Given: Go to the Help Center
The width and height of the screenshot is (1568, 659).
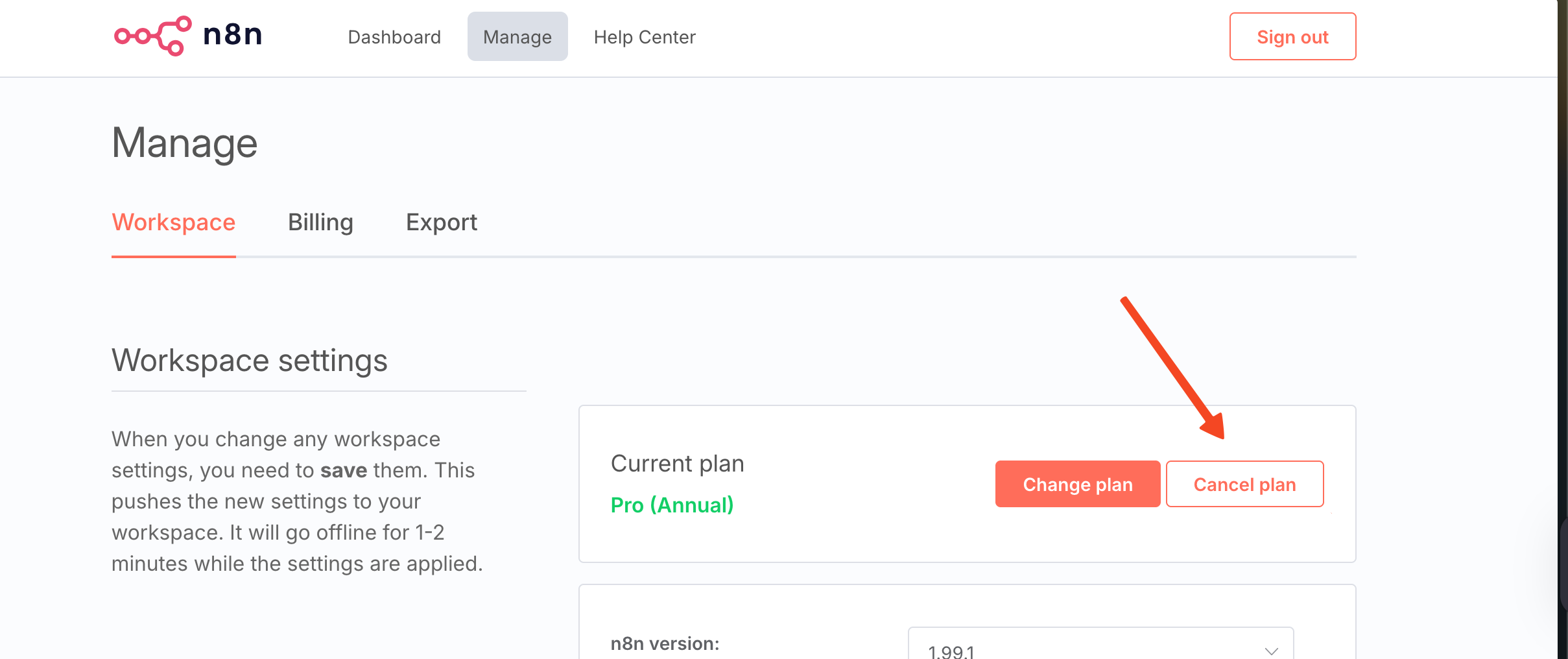Looking at the screenshot, I should pos(645,37).
